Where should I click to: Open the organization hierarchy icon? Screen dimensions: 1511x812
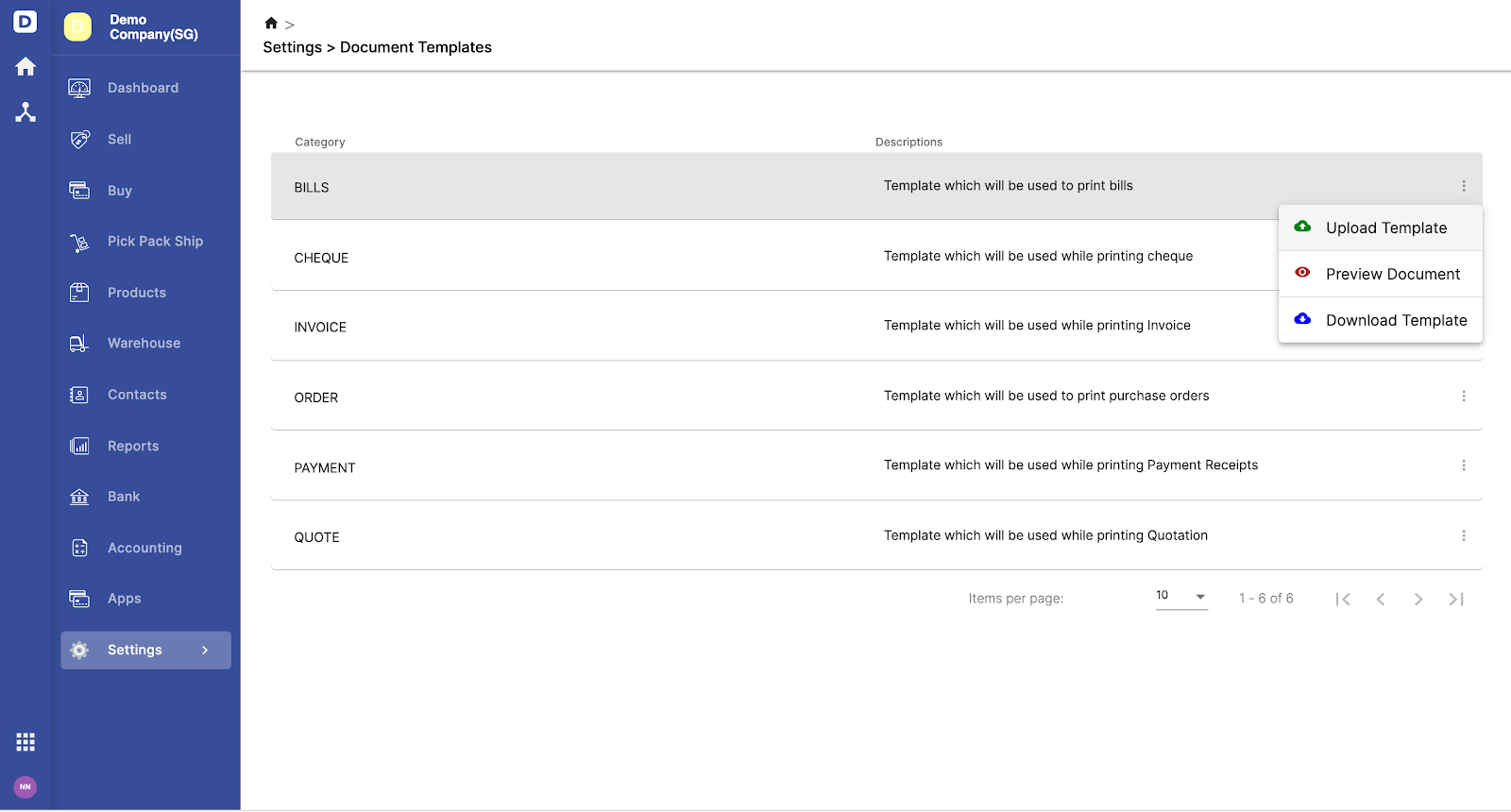[x=25, y=112]
